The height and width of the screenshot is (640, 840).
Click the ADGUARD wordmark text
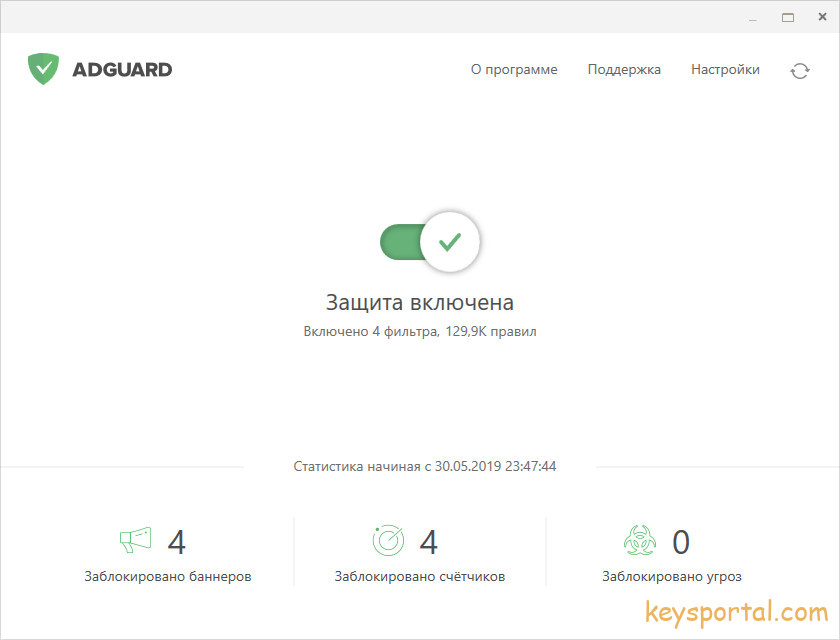(x=122, y=70)
